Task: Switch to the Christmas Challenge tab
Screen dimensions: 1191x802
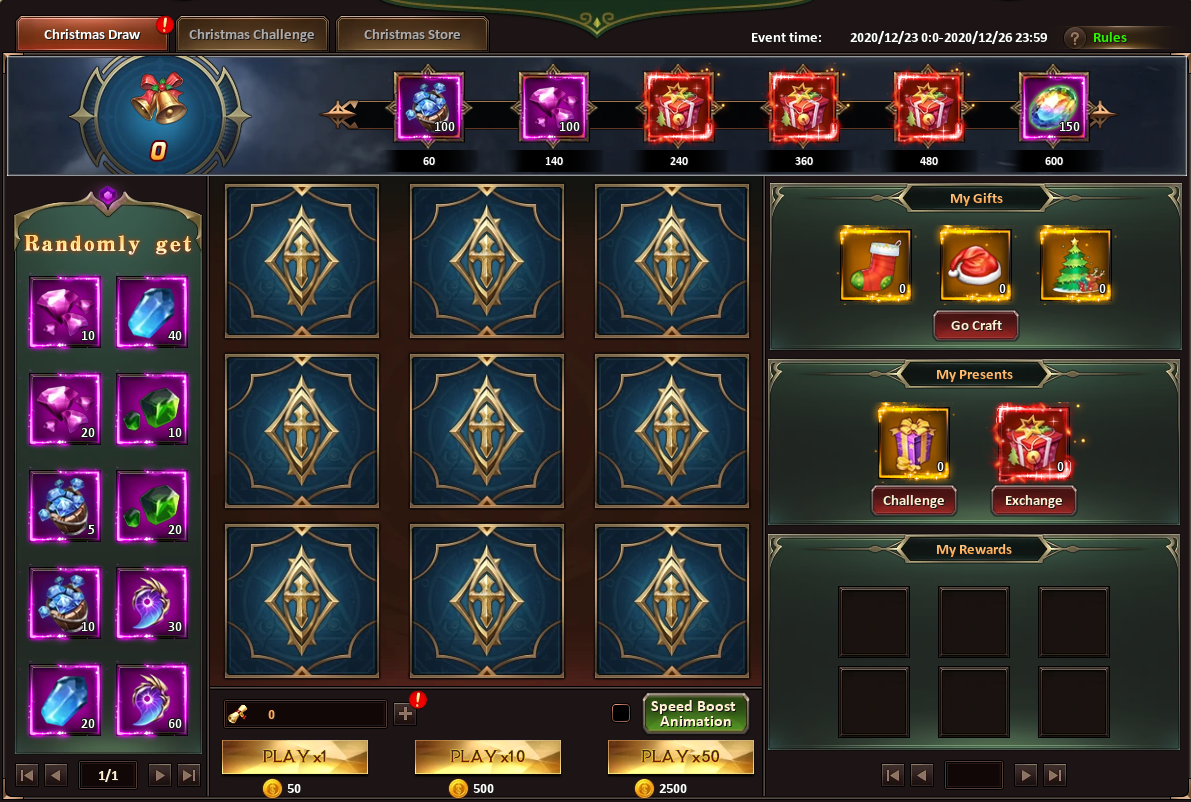Action: coord(251,34)
